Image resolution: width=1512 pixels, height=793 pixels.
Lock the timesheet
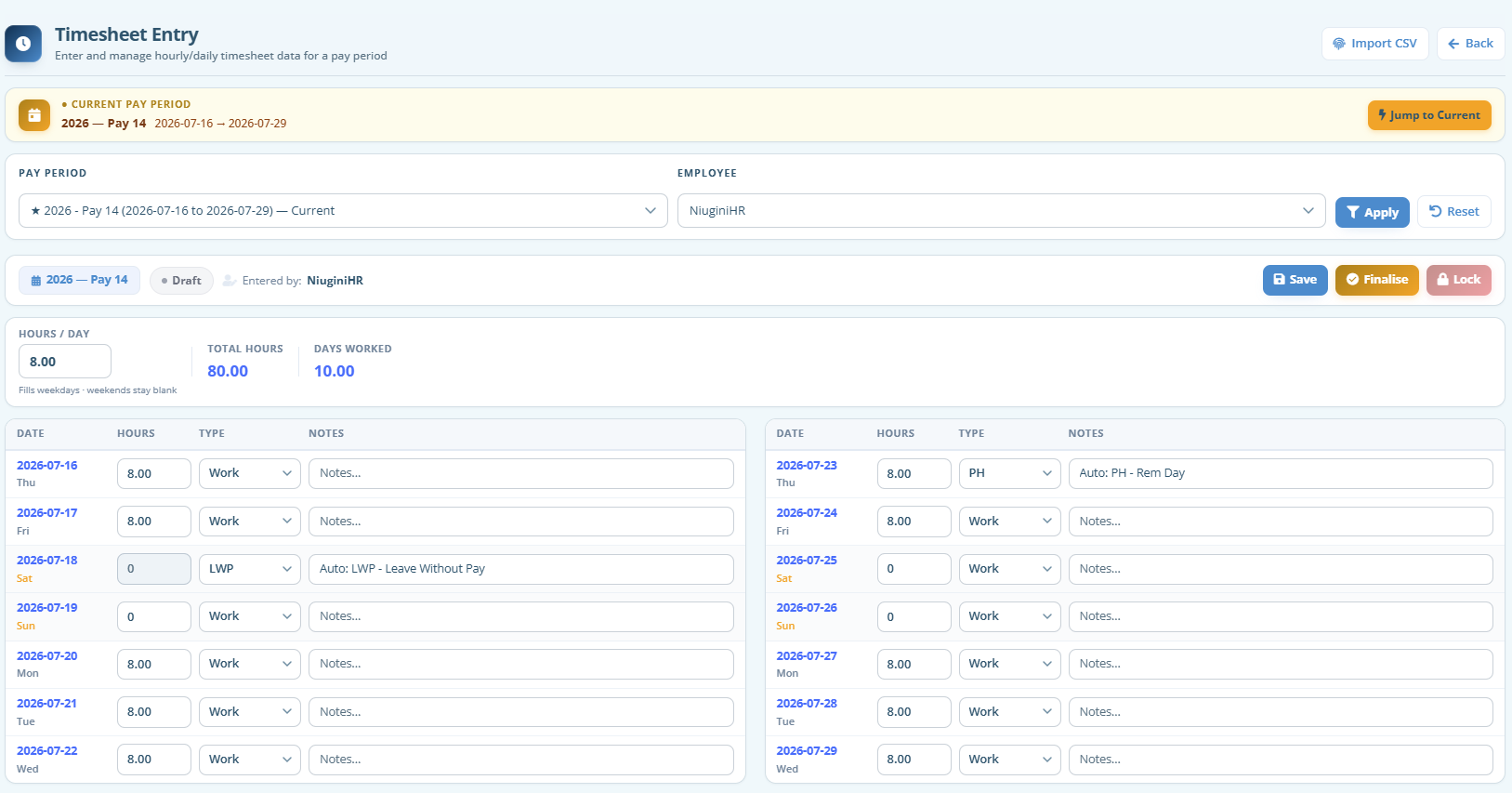pyautogui.click(x=1458, y=280)
